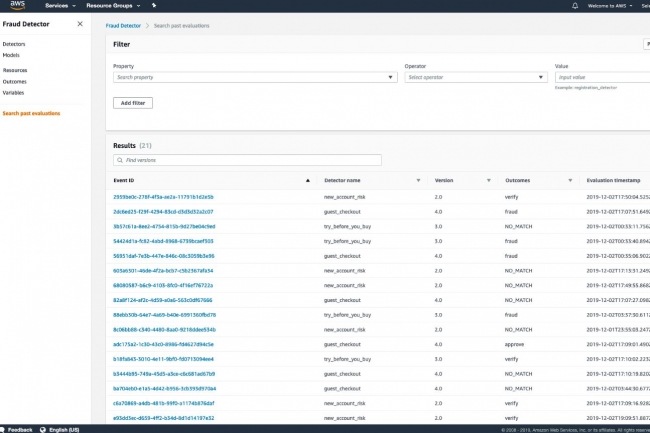Image resolution: width=650 pixels, height=433 pixels.
Task: Sort by Event ID ascending arrow
Action: click(x=308, y=181)
